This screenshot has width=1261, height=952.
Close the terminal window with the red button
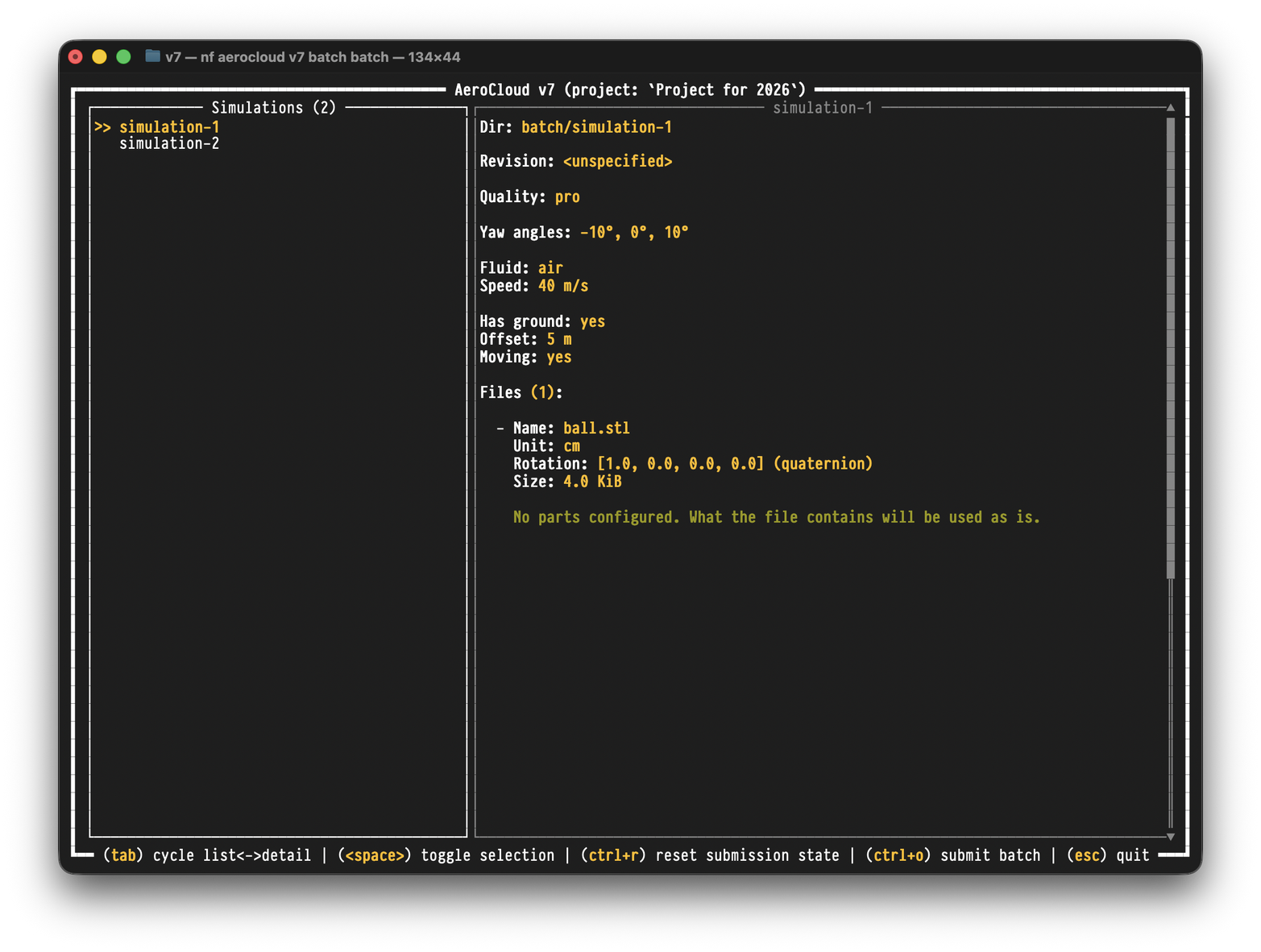point(76,56)
